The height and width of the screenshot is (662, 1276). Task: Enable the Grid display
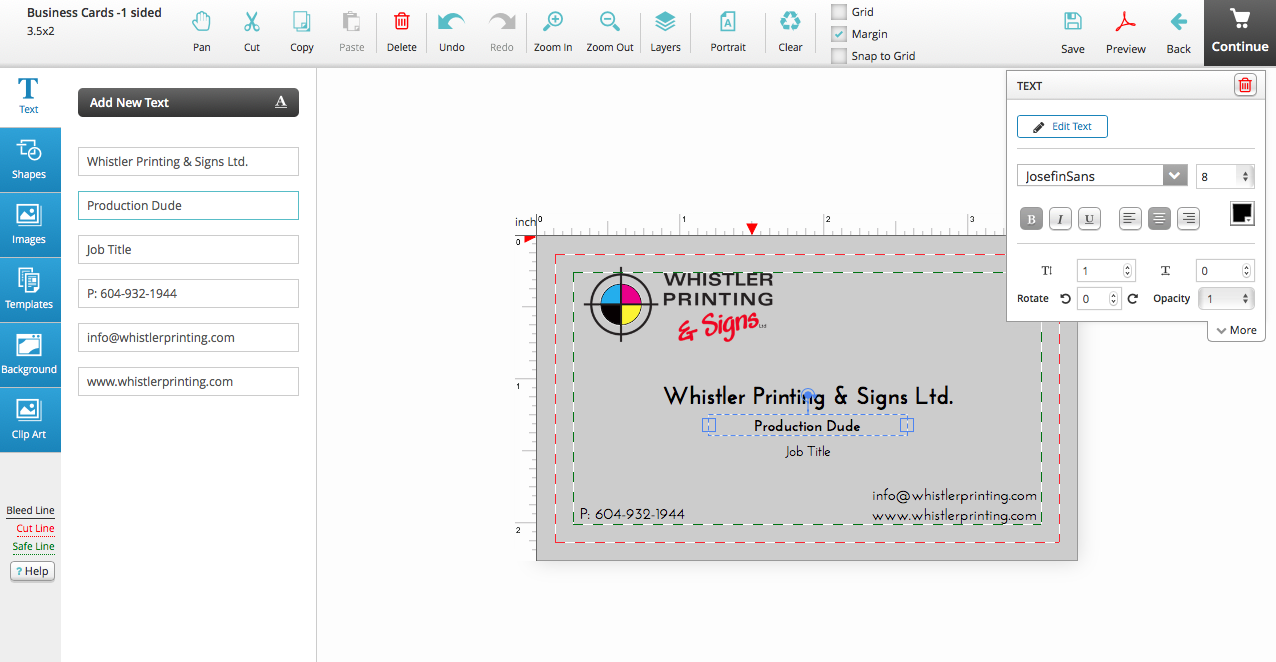click(x=838, y=11)
